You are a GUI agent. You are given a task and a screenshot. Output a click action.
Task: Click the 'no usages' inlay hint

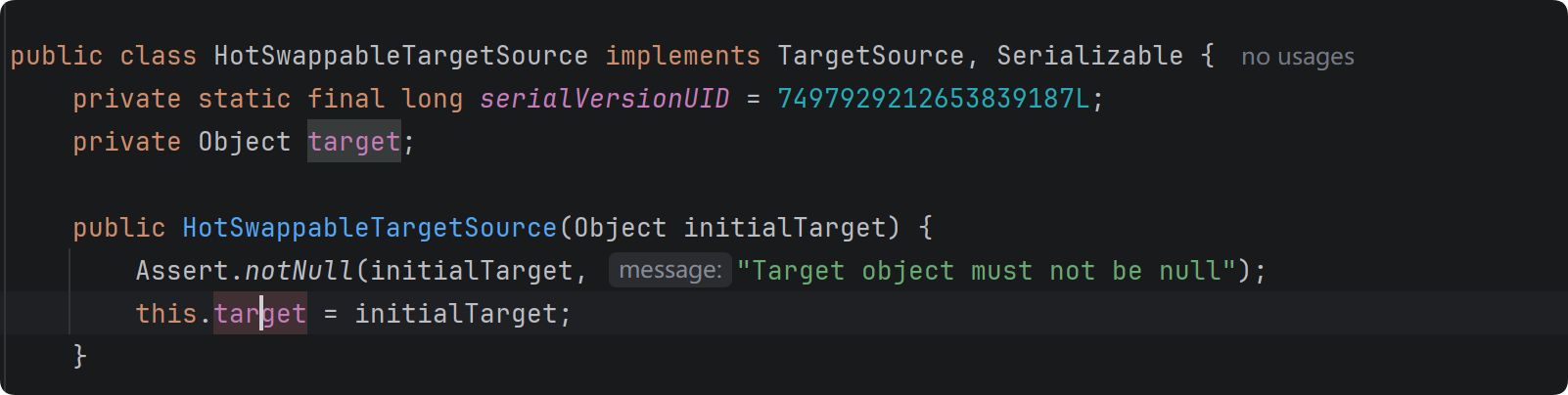pos(1298,57)
